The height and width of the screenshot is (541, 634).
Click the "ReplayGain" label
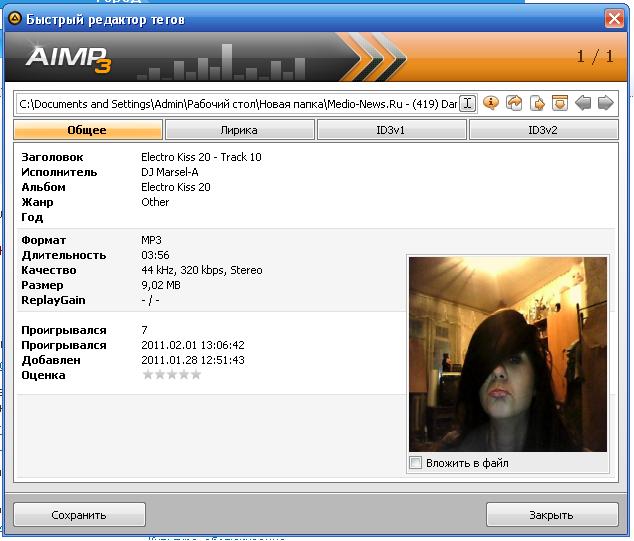tap(53, 300)
